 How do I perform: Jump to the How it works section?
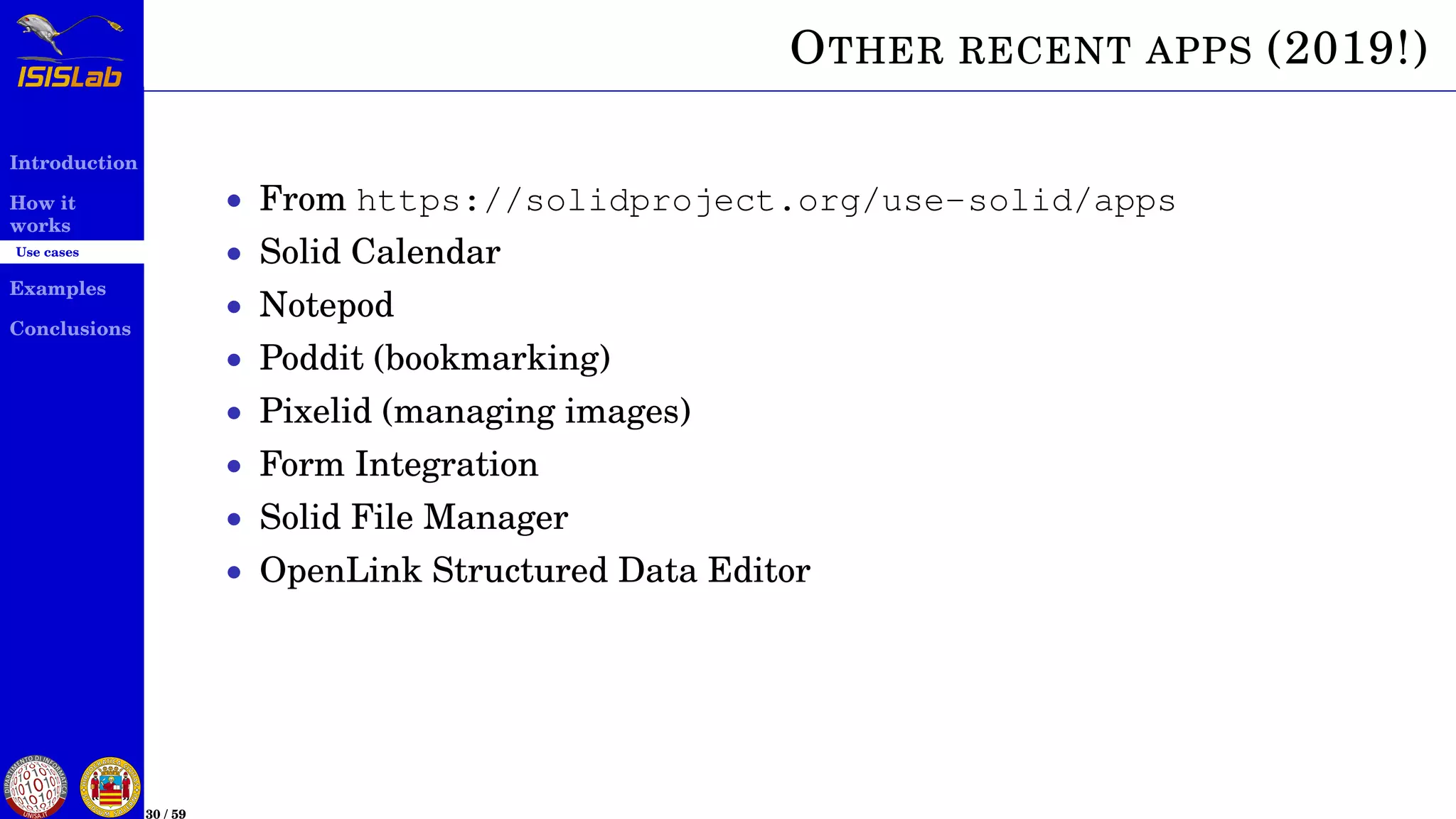click(x=43, y=214)
